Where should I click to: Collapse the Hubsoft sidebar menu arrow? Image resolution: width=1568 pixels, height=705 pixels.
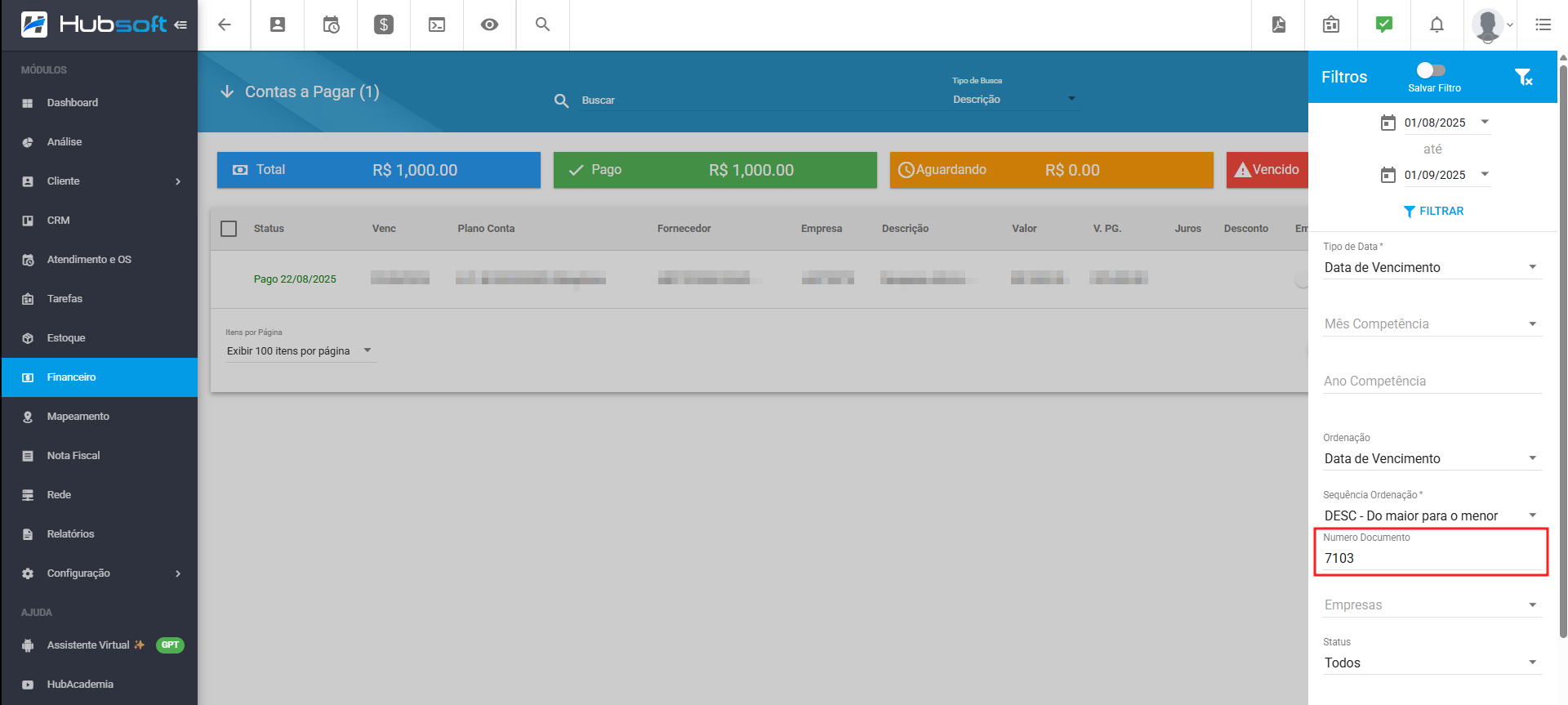pos(180,25)
